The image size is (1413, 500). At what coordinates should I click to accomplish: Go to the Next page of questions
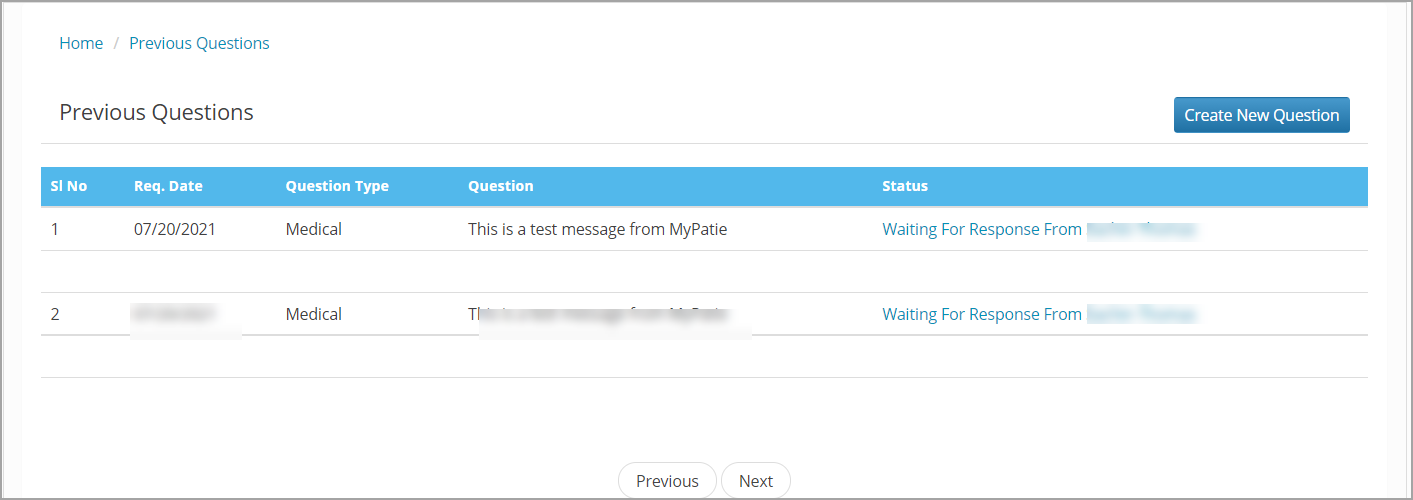click(x=756, y=481)
